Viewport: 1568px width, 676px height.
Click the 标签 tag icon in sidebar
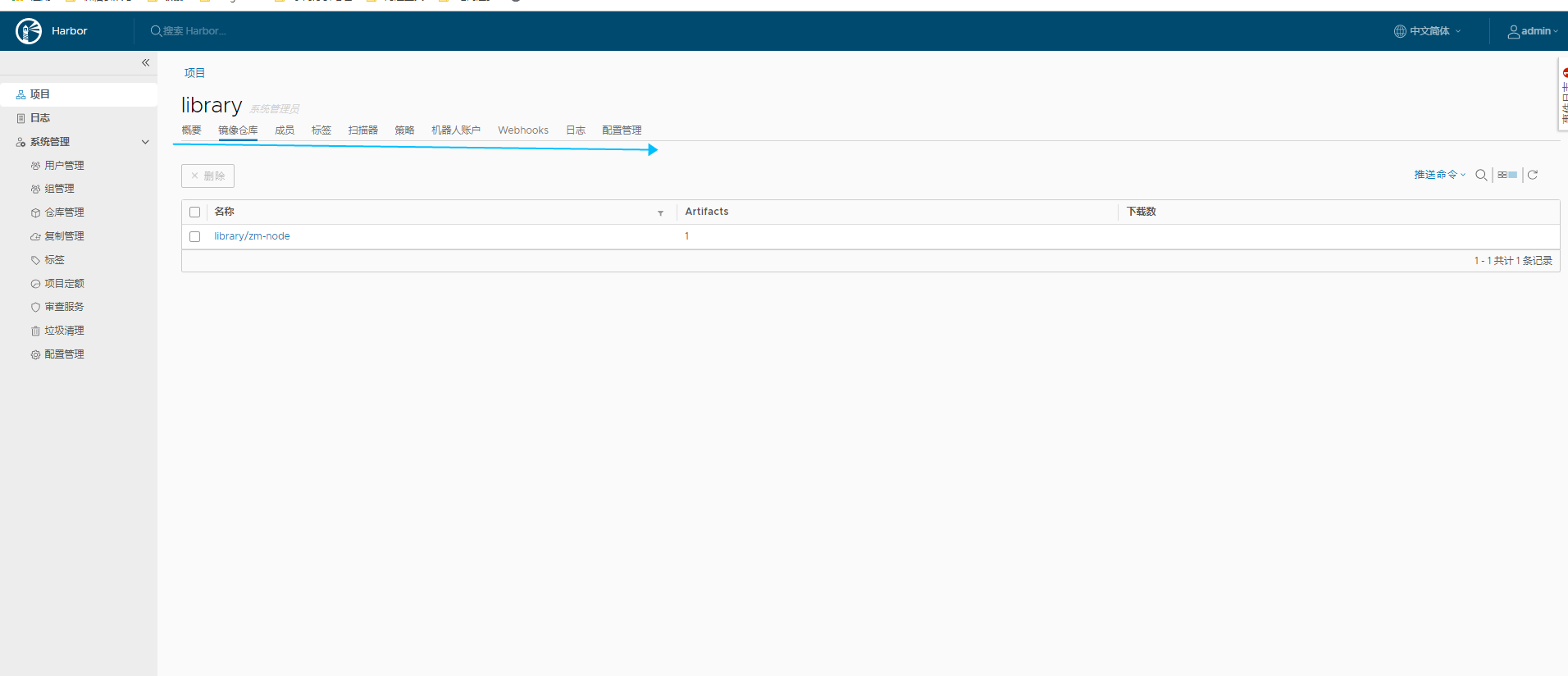click(x=35, y=260)
